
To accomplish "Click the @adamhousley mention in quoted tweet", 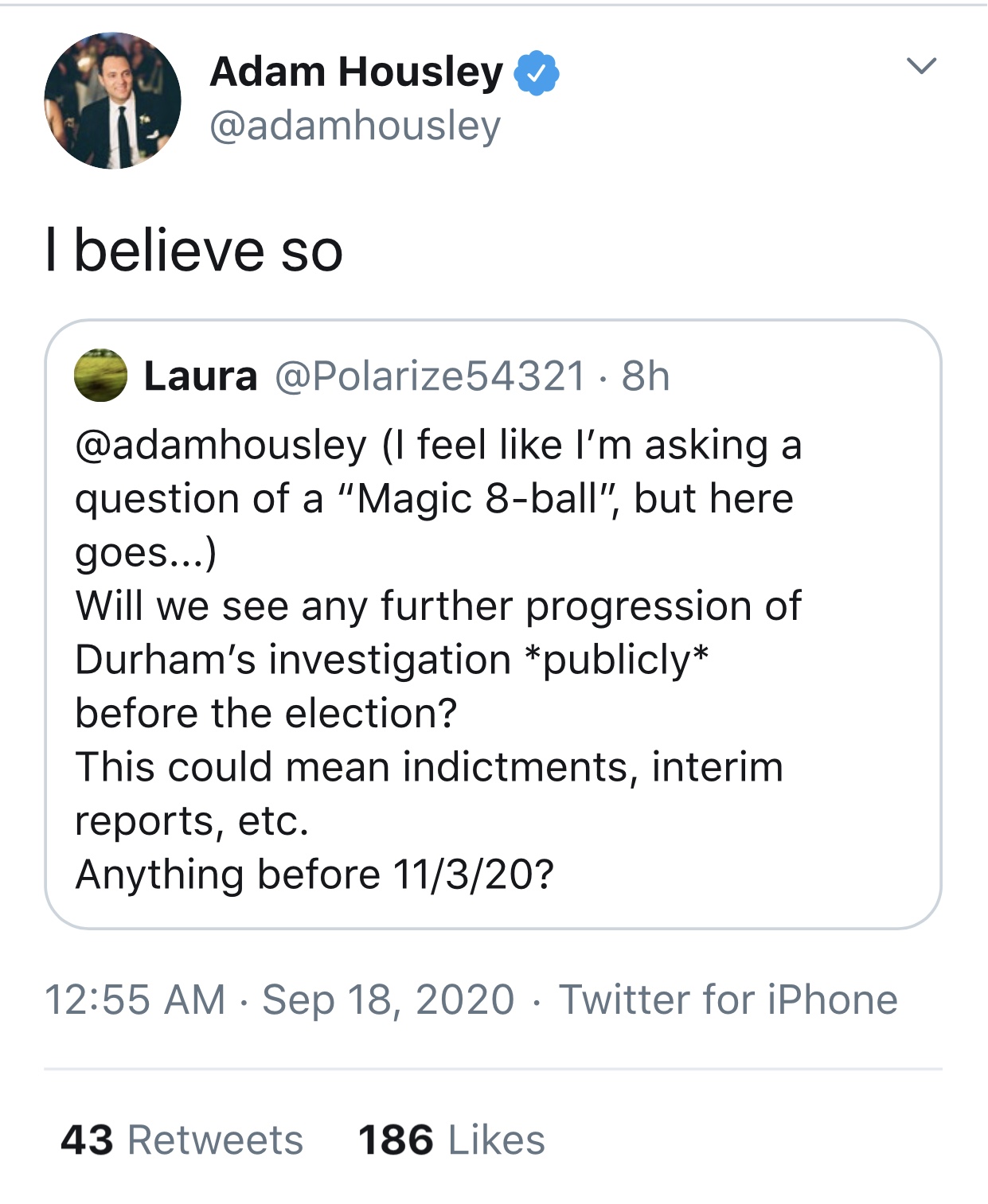I will tap(221, 445).
